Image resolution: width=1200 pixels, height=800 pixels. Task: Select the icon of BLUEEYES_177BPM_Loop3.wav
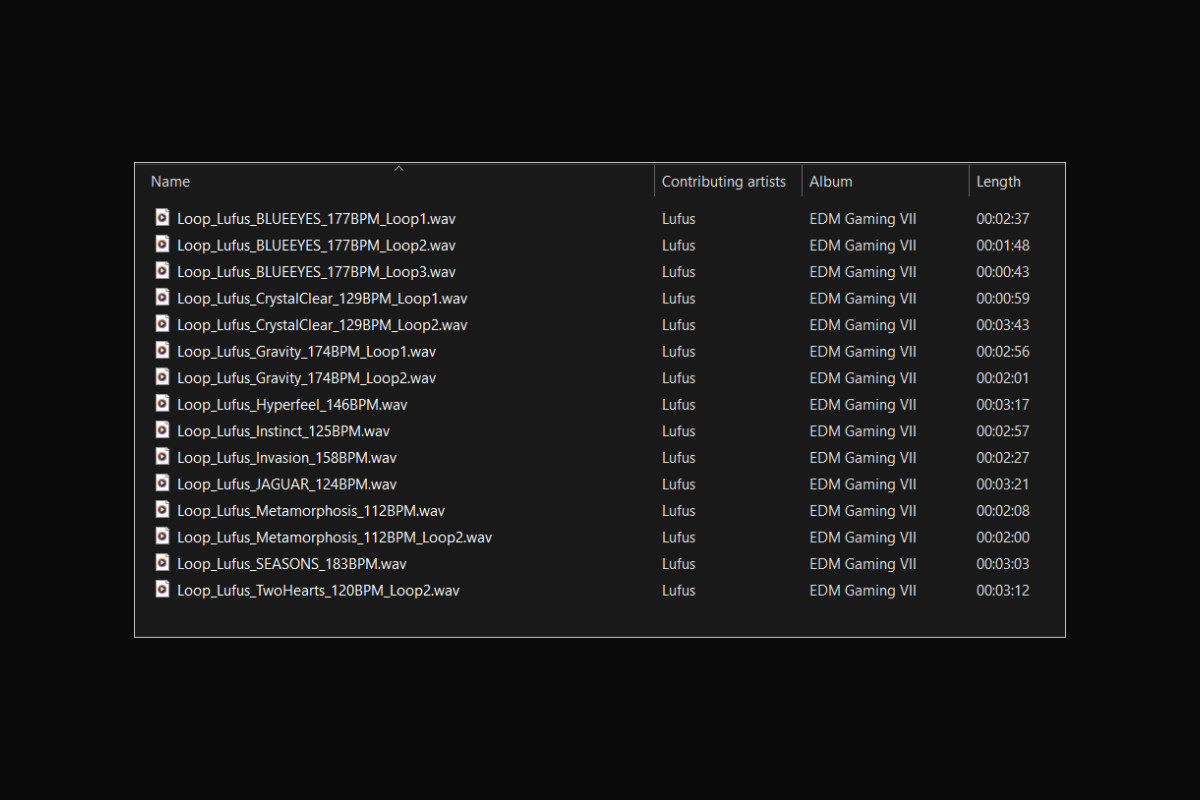click(x=162, y=271)
